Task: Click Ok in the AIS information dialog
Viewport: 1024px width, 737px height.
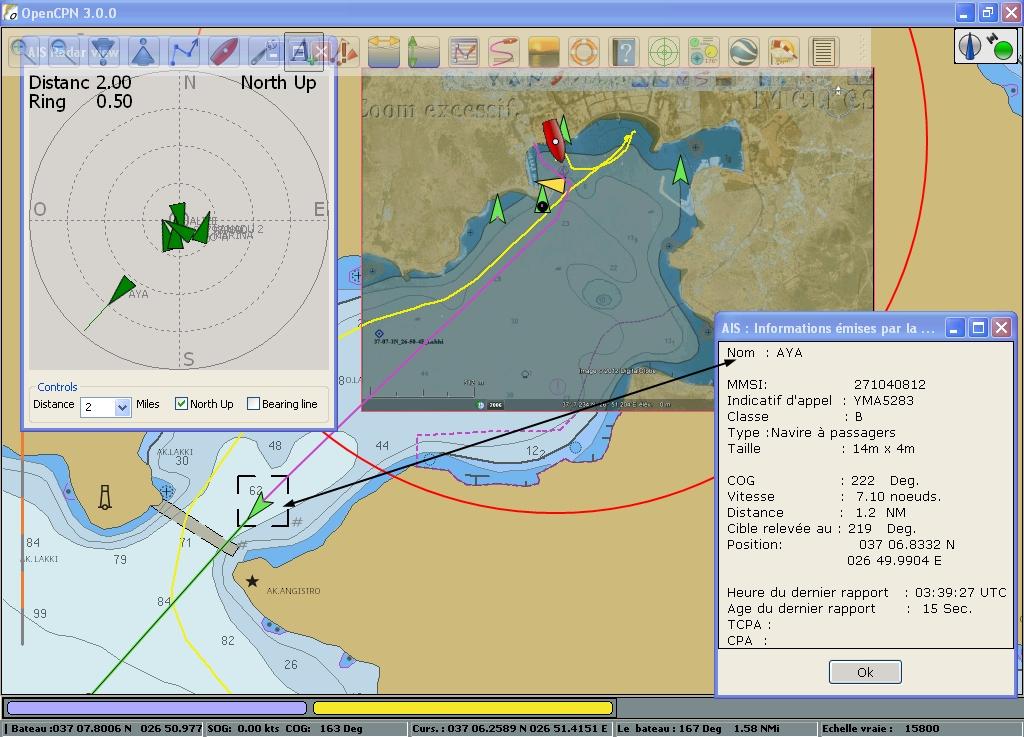Action: point(865,672)
